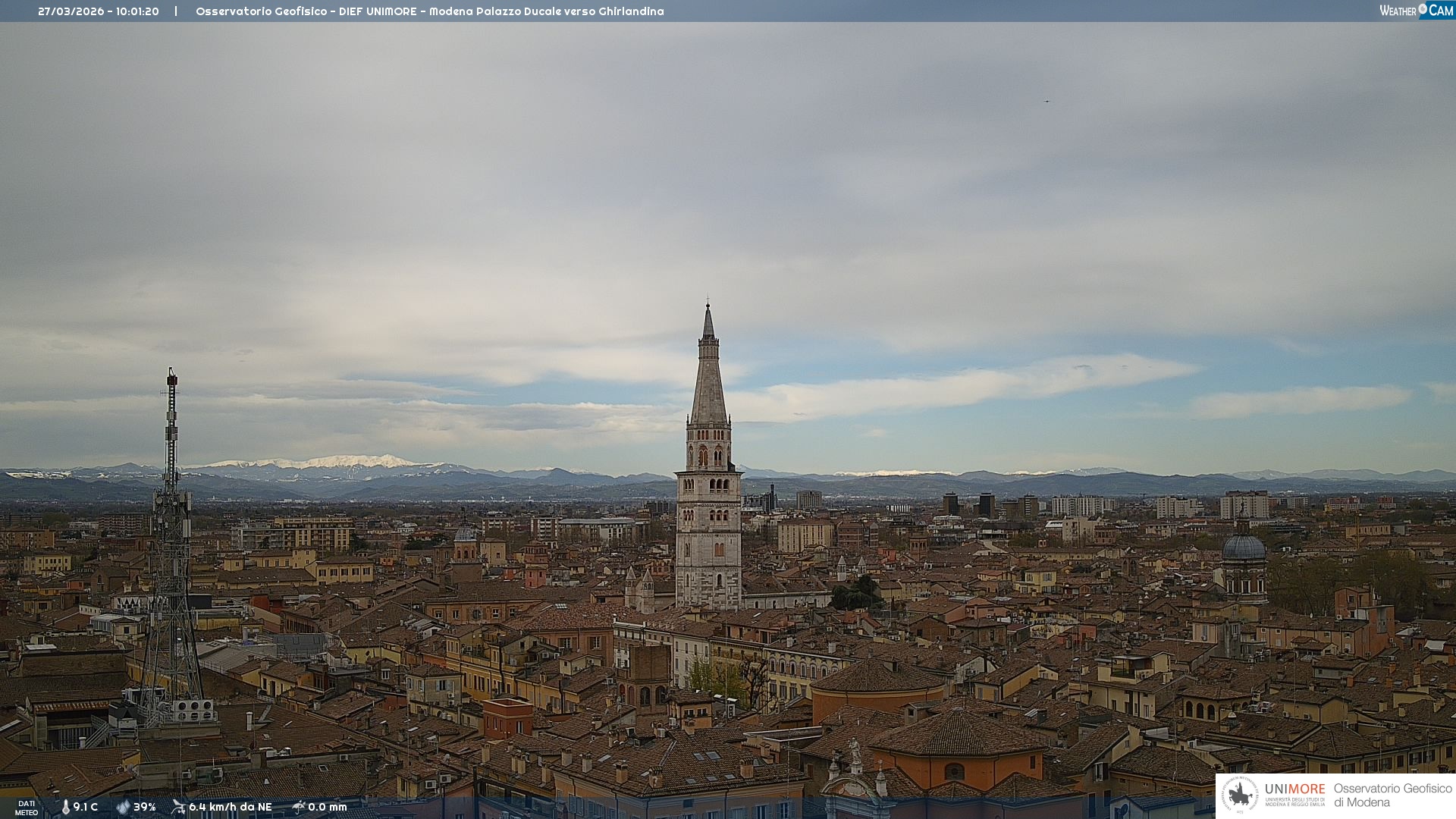The width and height of the screenshot is (1456, 819).
Task: Click the humidity water droplets icon
Action: (123, 807)
